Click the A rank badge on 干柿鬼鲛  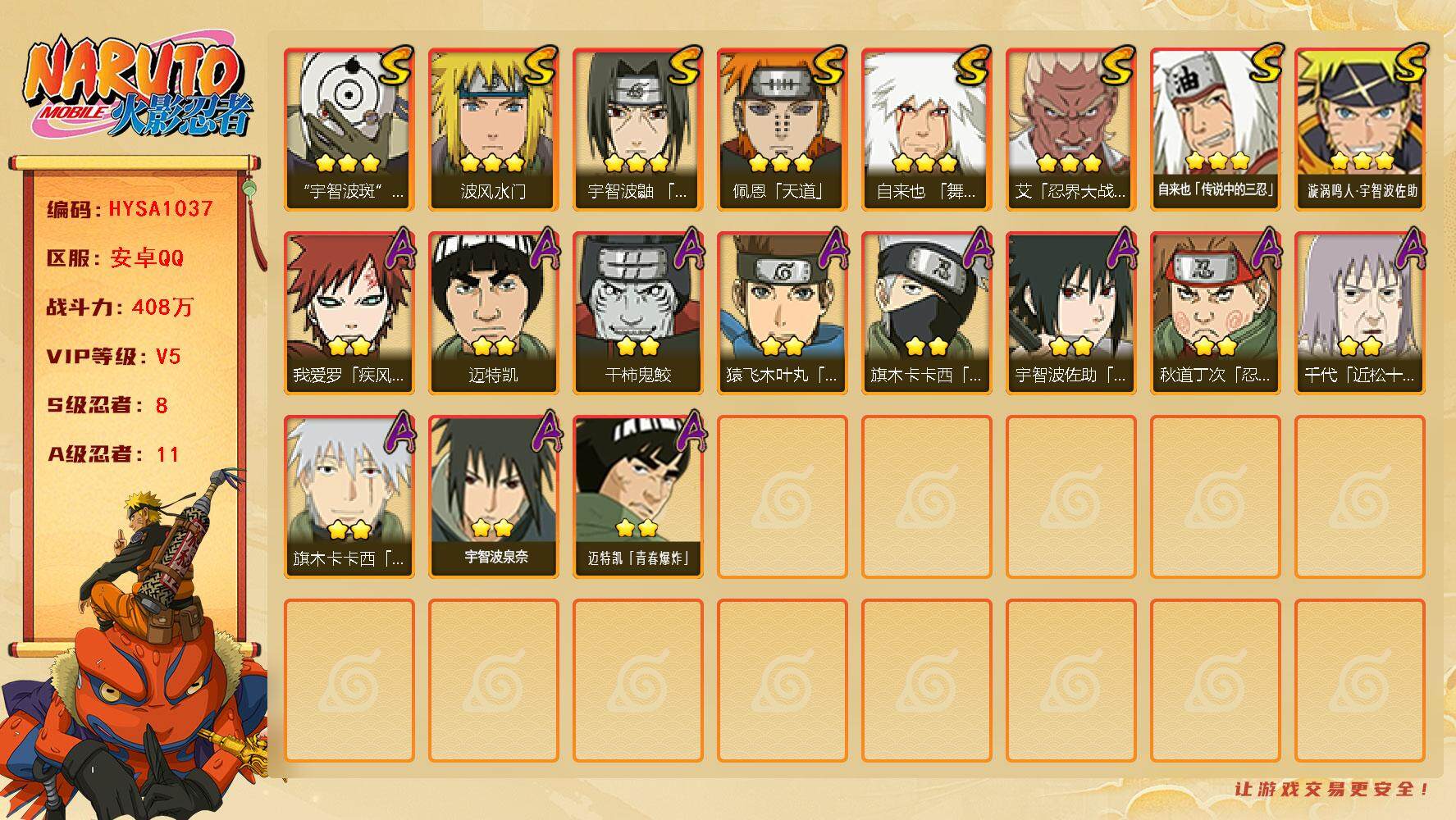[x=687, y=248]
